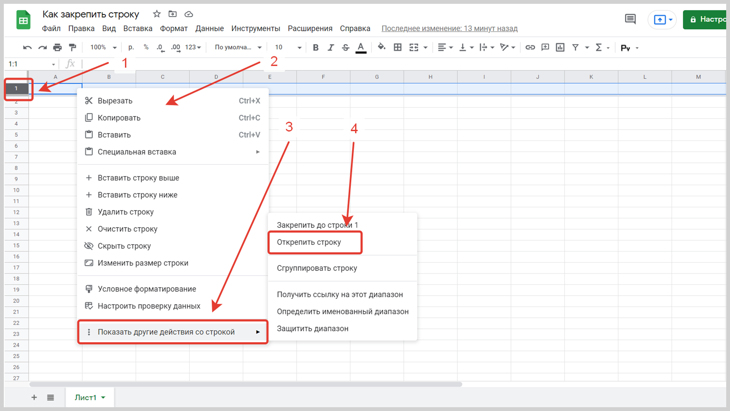Format as percent with % button
The width and height of the screenshot is (730, 411).
[x=146, y=47]
